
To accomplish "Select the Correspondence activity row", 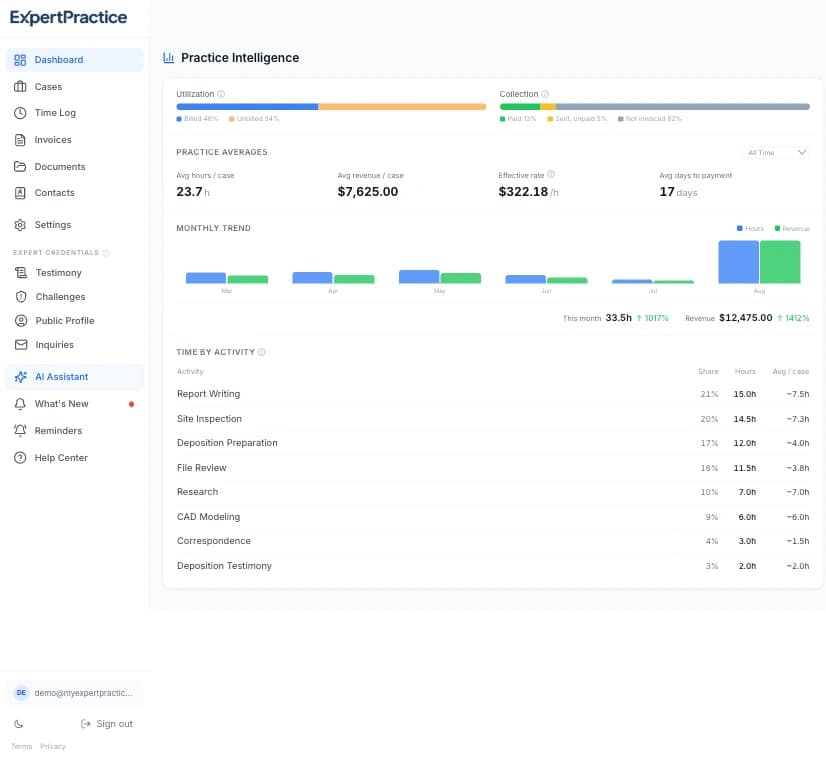I will coord(493,541).
